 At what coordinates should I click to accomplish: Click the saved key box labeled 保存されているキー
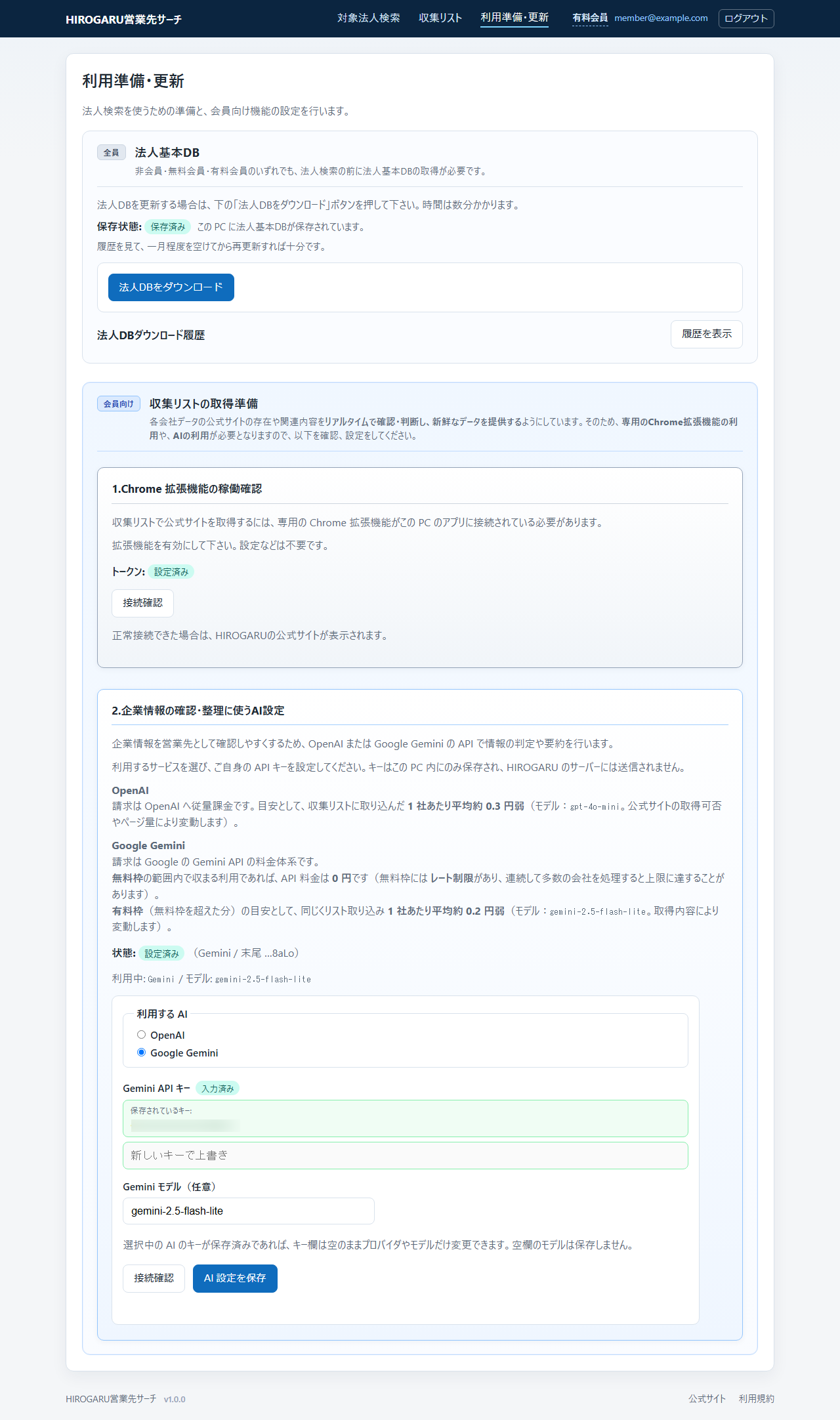(406, 1118)
